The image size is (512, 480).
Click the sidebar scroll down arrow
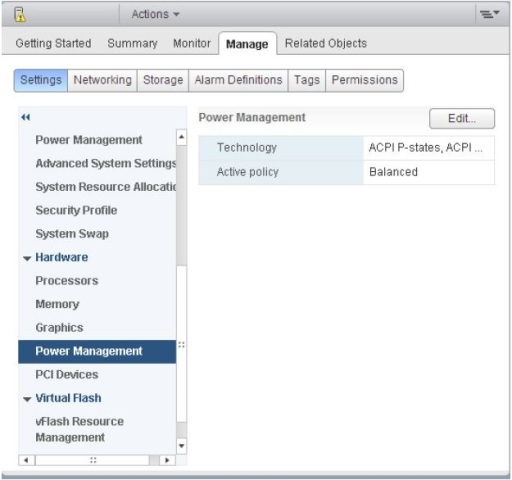pyautogui.click(x=181, y=446)
